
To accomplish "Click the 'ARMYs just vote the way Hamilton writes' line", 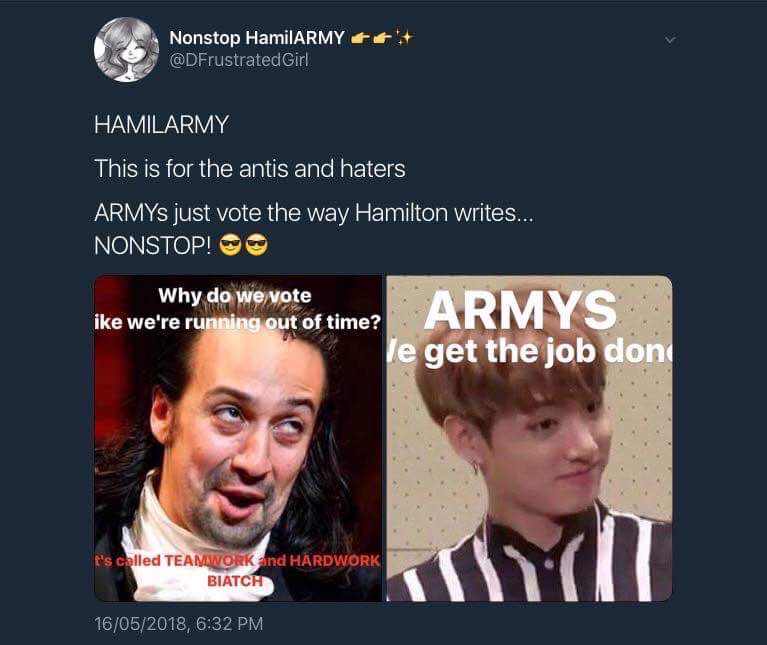I will 314,213.
